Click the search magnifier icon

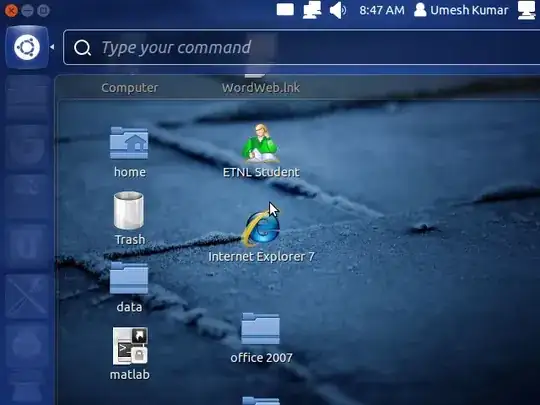83,48
